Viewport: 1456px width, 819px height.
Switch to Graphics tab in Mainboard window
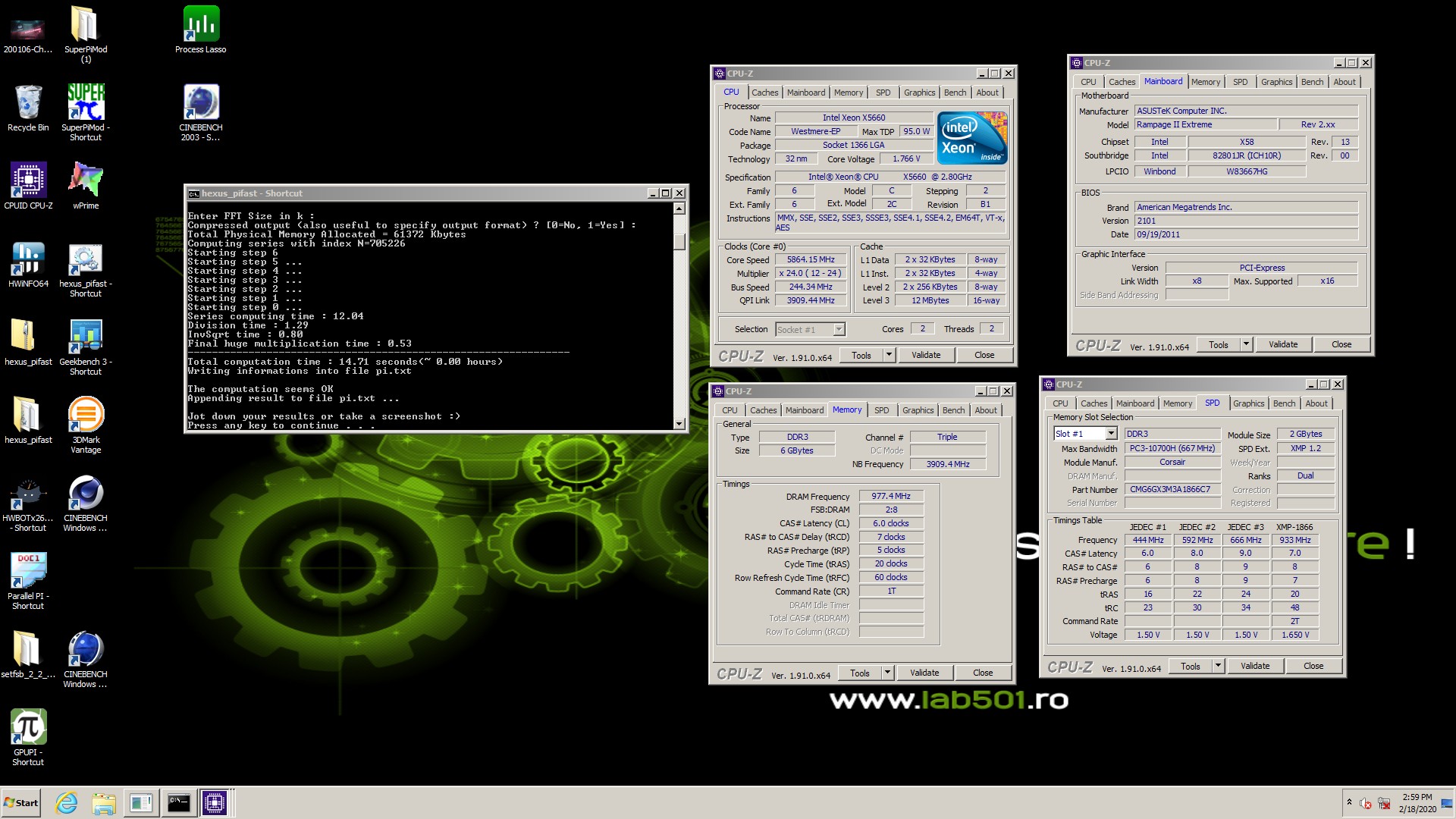pyautogui.click(x=1276, y=82)
